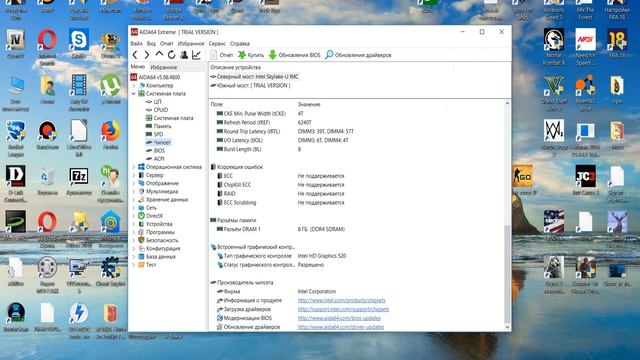Click Обновления драйверов magnifier button
The width and height of the screenshot is (640, 360).
click(358, 55)
